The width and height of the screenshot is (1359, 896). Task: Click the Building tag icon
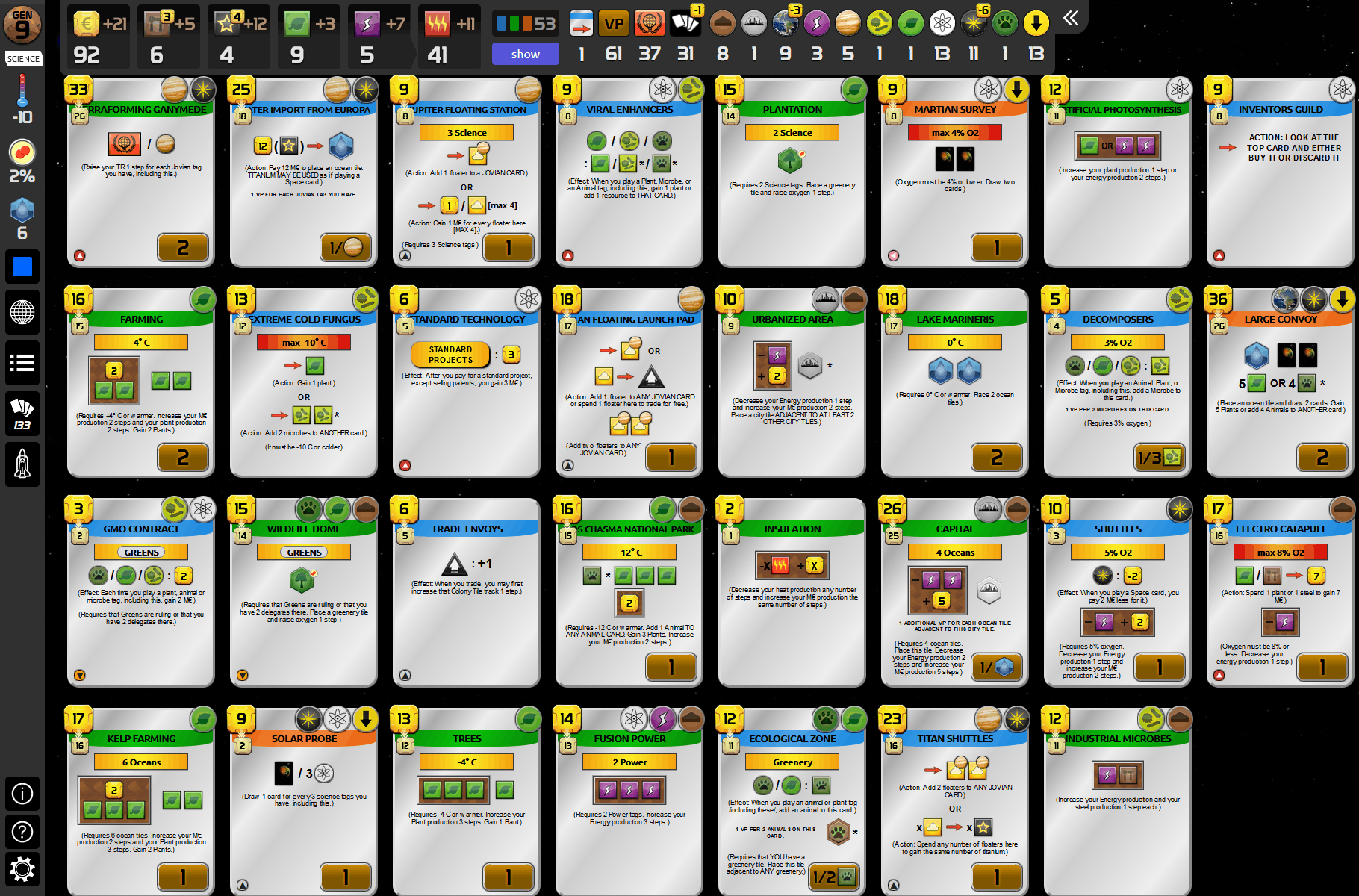coord(723,23)
